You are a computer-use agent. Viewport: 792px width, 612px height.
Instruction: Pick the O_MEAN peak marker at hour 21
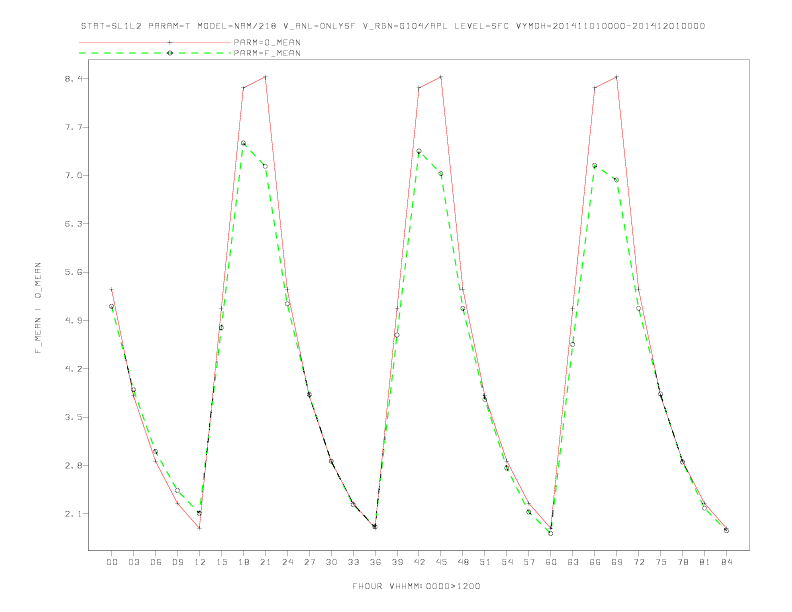[x=265, y=77]
